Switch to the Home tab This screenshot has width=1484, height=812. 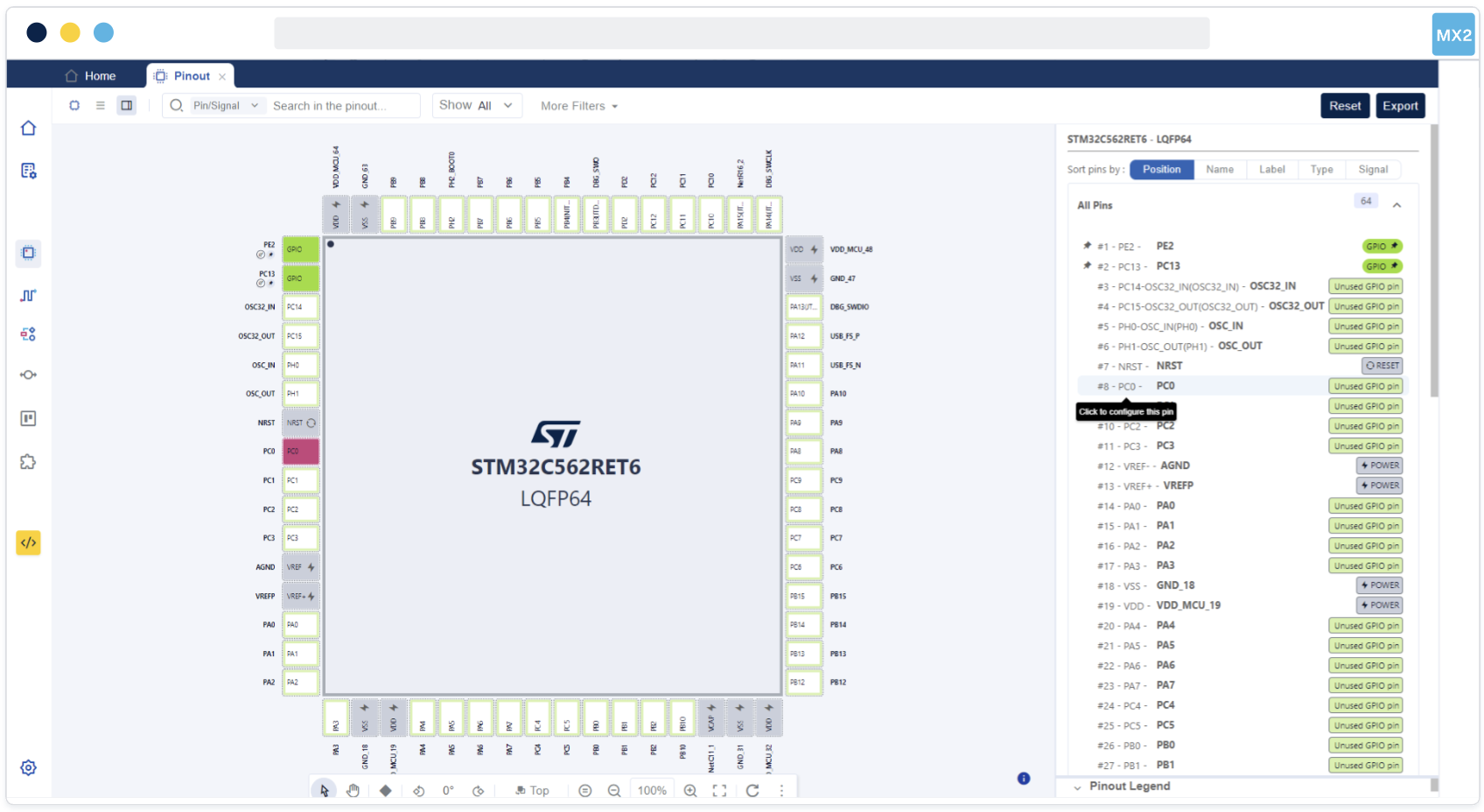click(91, 76)
